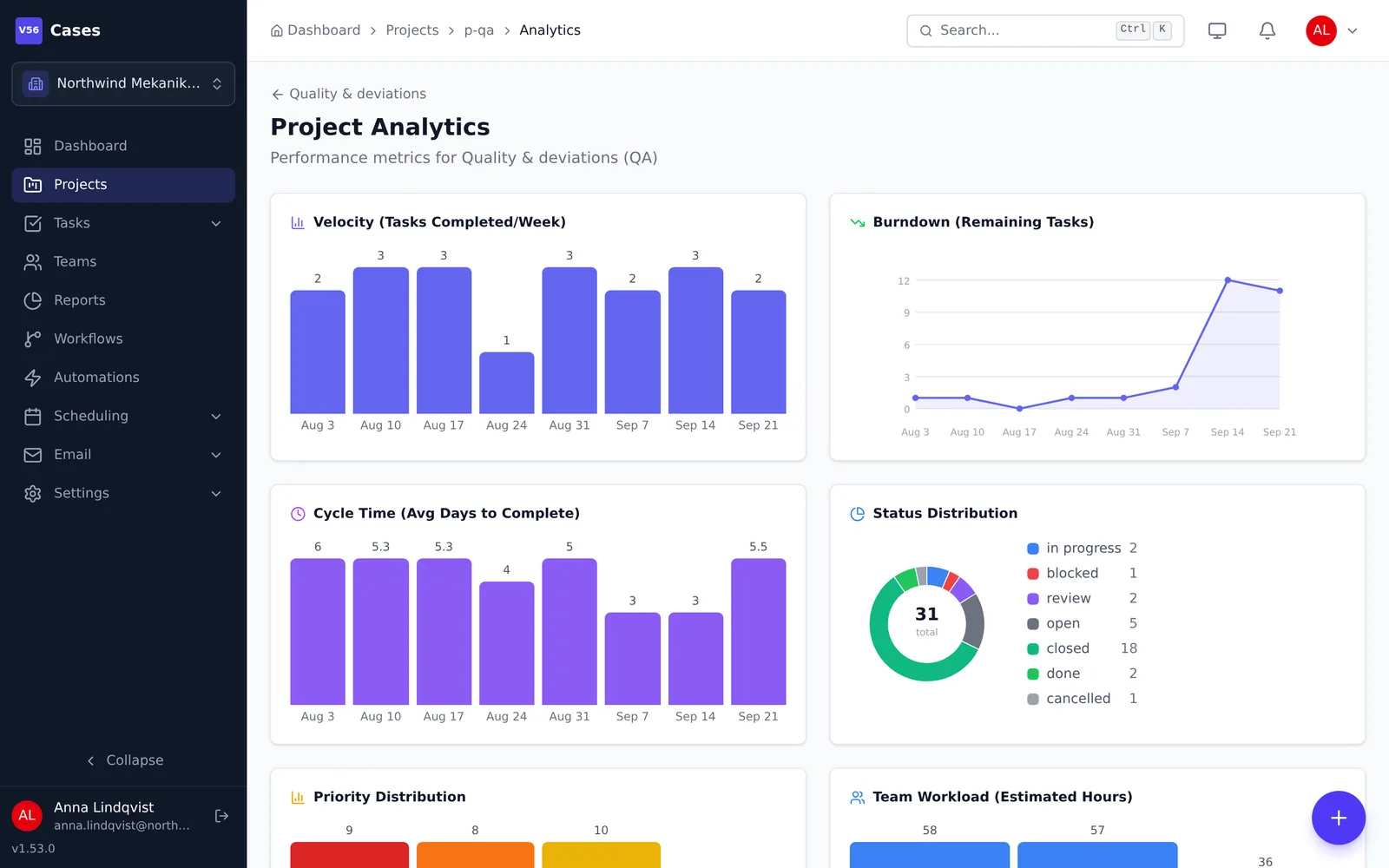Click the Projects folder icon in sidebar
The width and height of the screenshot is (1389, 868).
(x=33, y=184)
